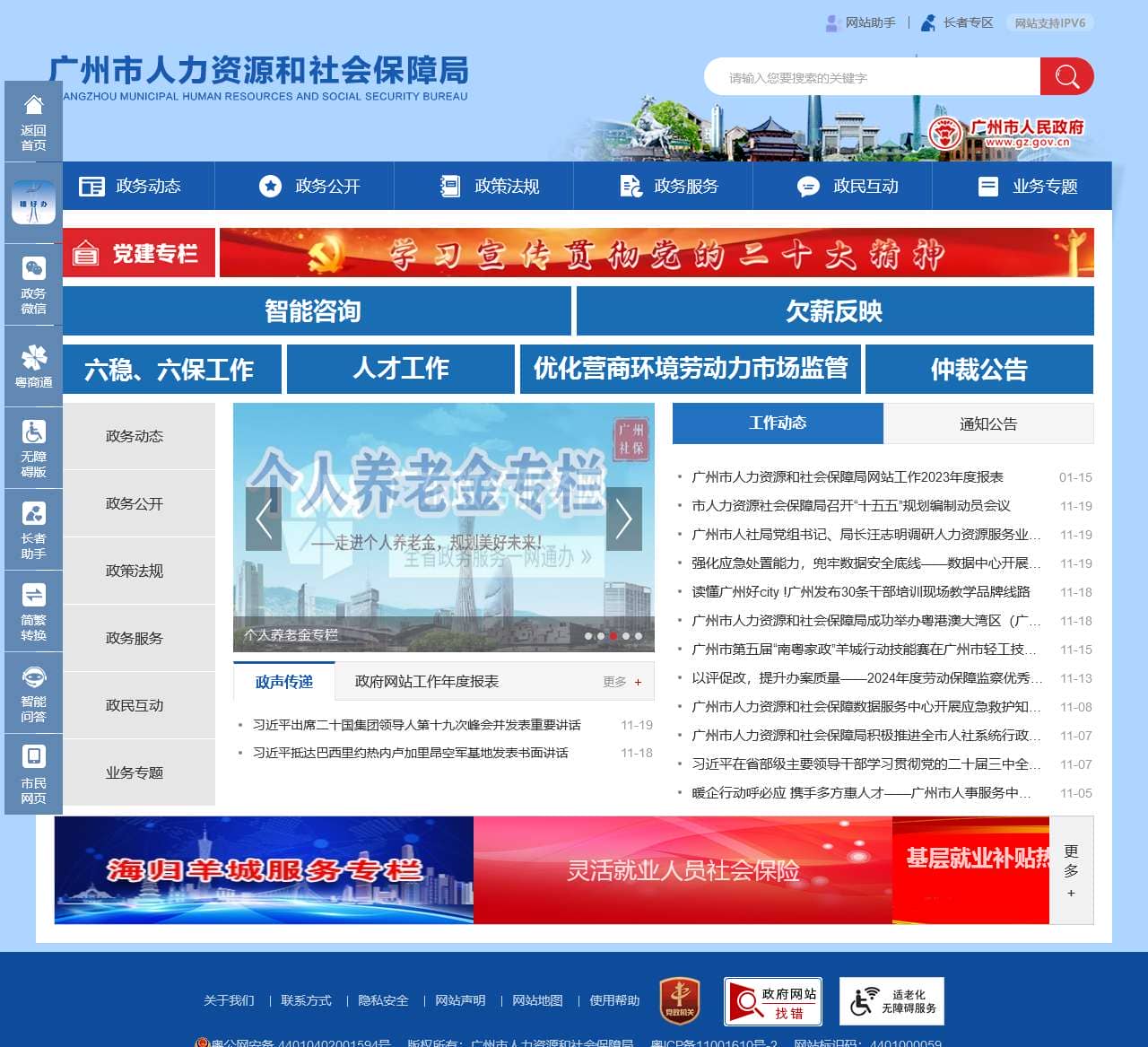Screen dimensions: 1148x1047
Task: Select the 返回首页 sidebar icon
Action: coord(33,121)
